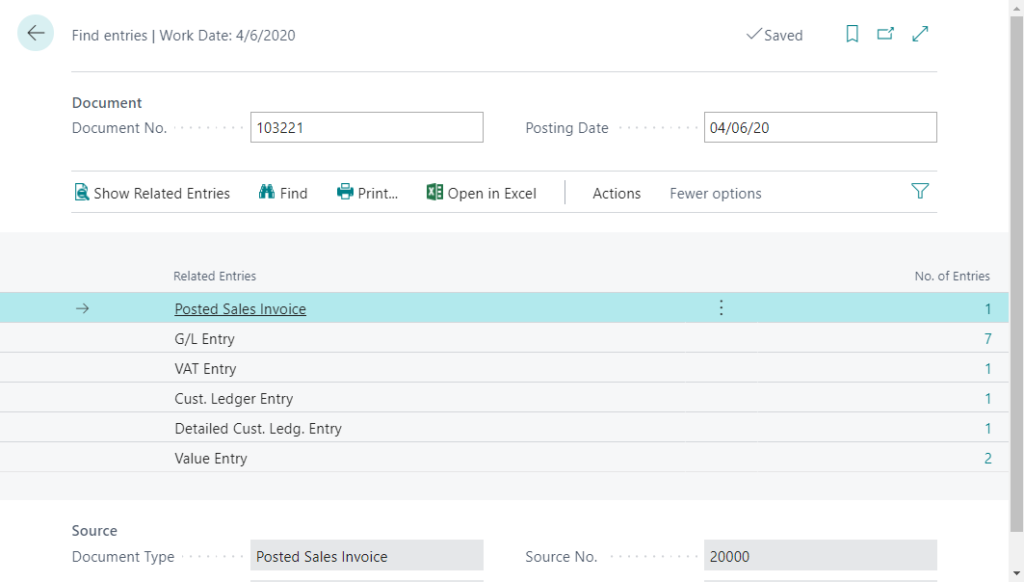Open the Document Type lookup field
Viewport: 1024px width, 582px height.
pos(366,555)
